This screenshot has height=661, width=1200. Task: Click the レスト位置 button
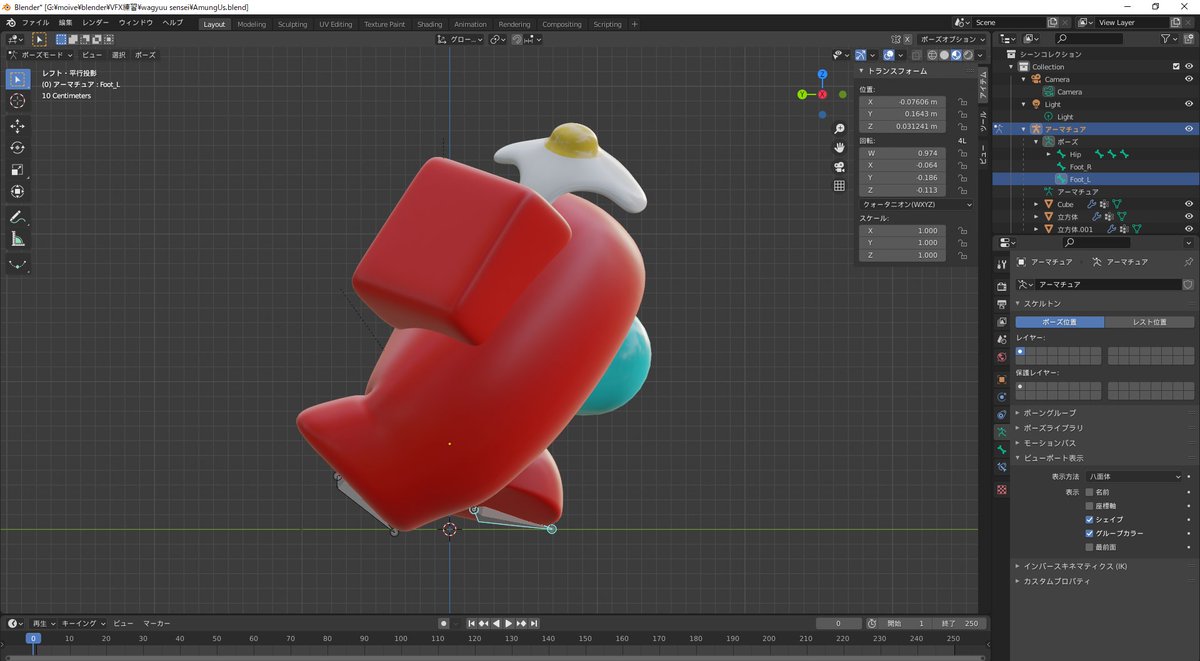click(1150, 322)
